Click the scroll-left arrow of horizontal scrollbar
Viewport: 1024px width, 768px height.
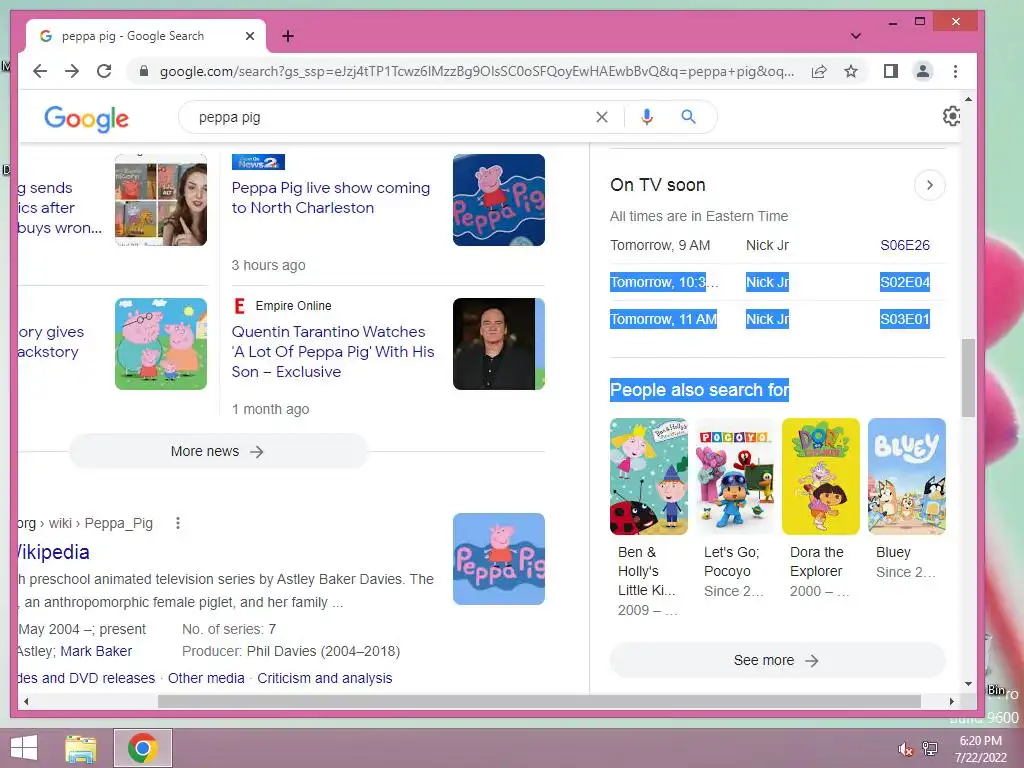pos(26,701)
